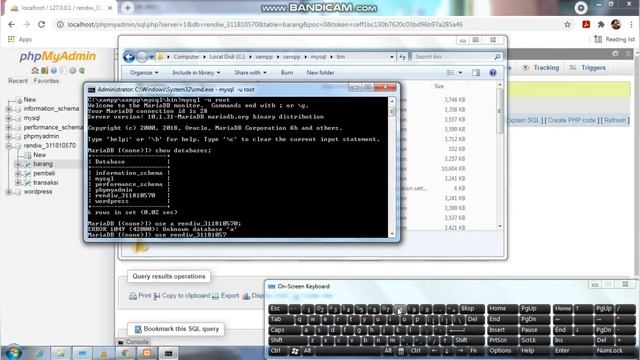Select the transaksi table in tree
The image size is (640, 360).
46,182
